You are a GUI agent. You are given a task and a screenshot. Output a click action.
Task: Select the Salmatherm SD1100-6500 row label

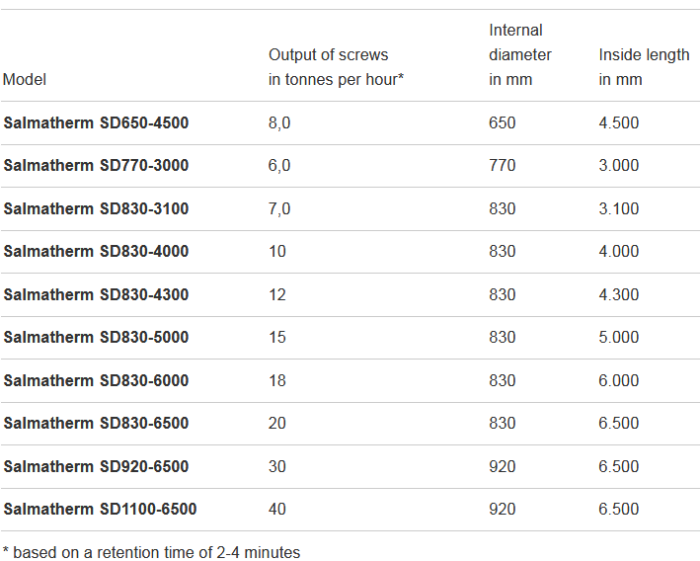[100, 510]
